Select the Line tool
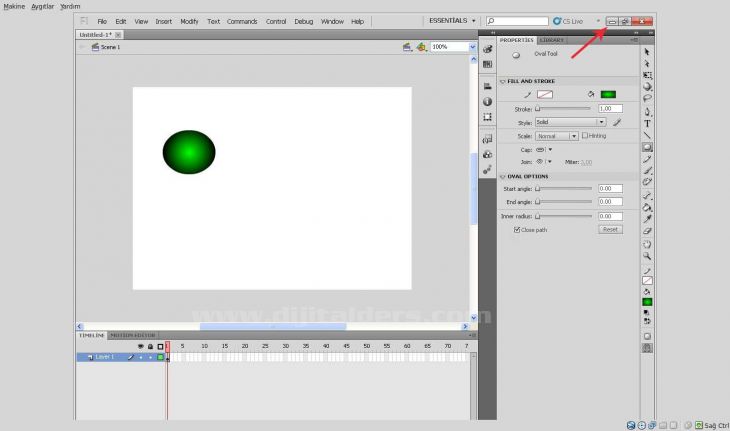Image resolution: width=730 pixels, height=431 pixels. 647,135
